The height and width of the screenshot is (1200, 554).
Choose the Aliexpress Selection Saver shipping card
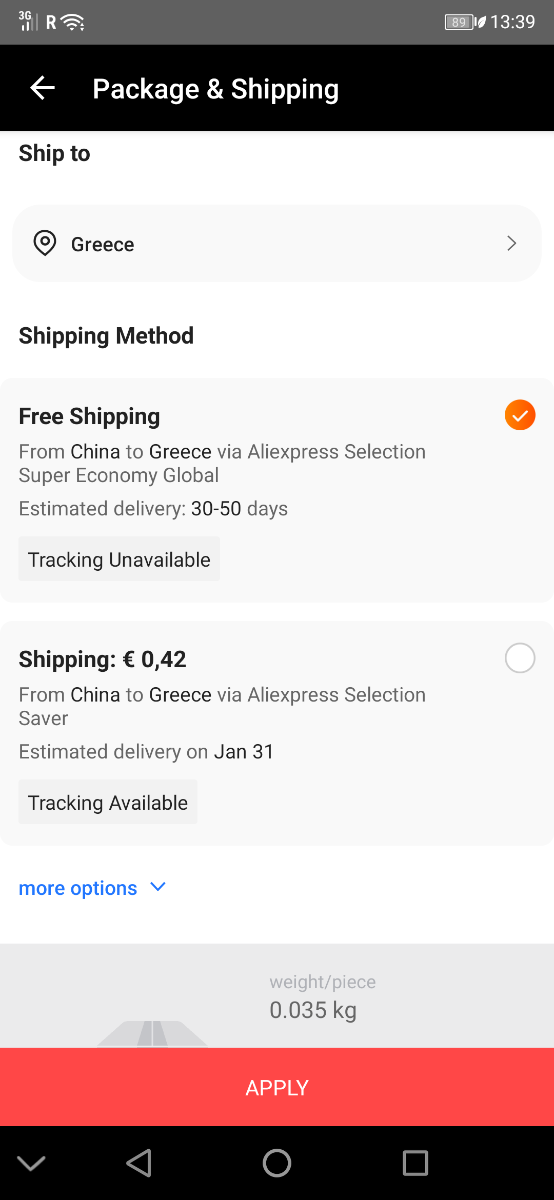click(277, 733)
